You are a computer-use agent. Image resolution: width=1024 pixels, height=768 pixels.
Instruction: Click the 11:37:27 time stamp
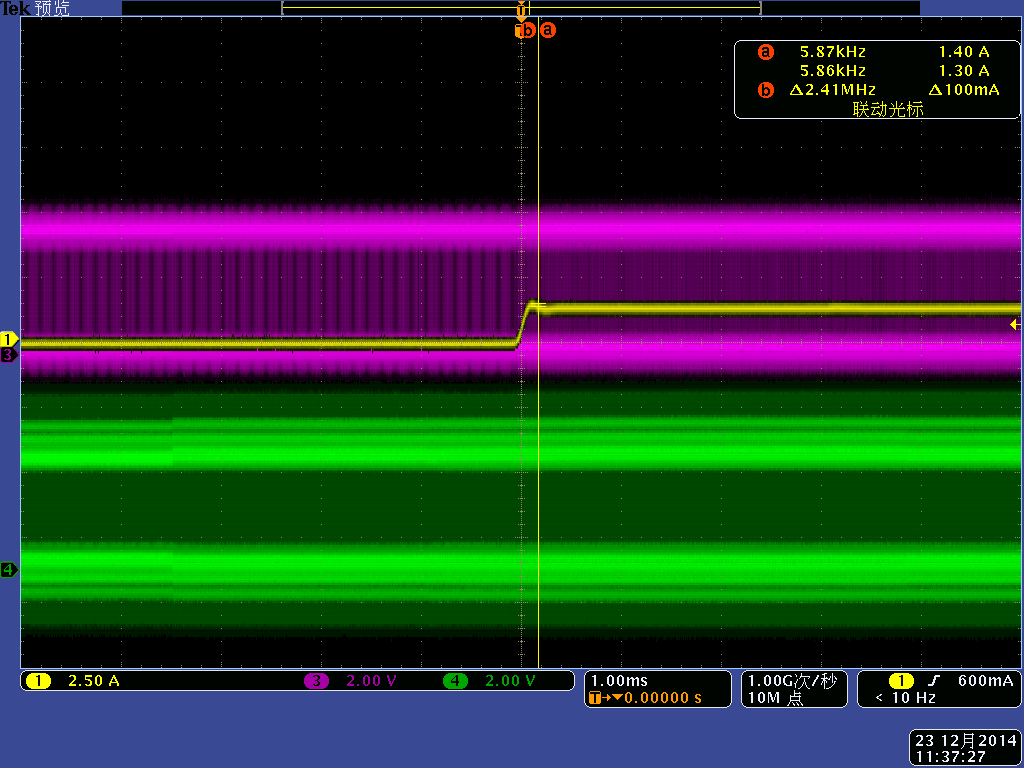951,758
